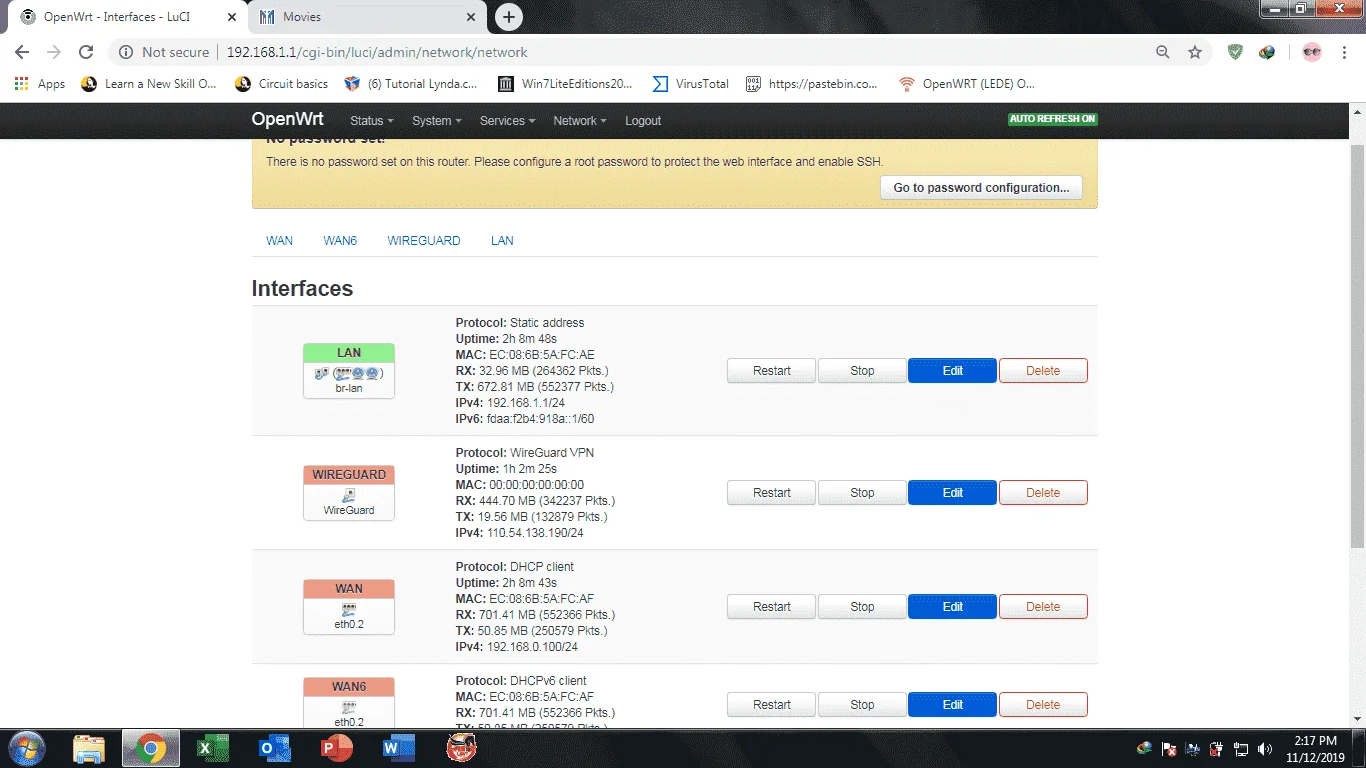Open the pastebin bookmark
Image resolution: width=1366 pixels, height=768 pixels.
click(x=812, y=84)
